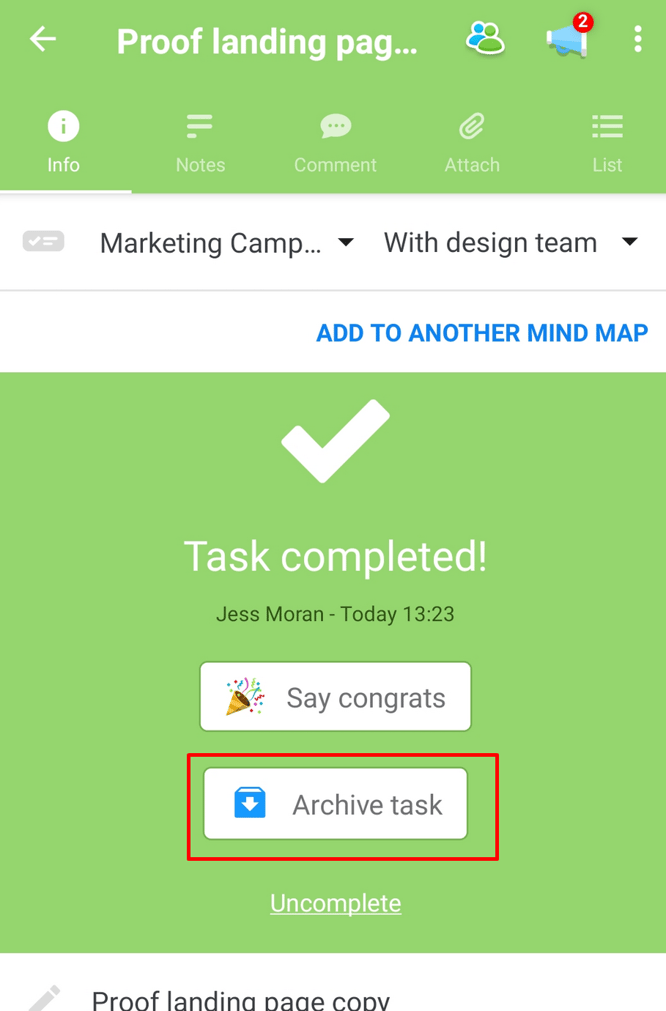
Task: Select the Info tab icon
Action: pos(63,126)
